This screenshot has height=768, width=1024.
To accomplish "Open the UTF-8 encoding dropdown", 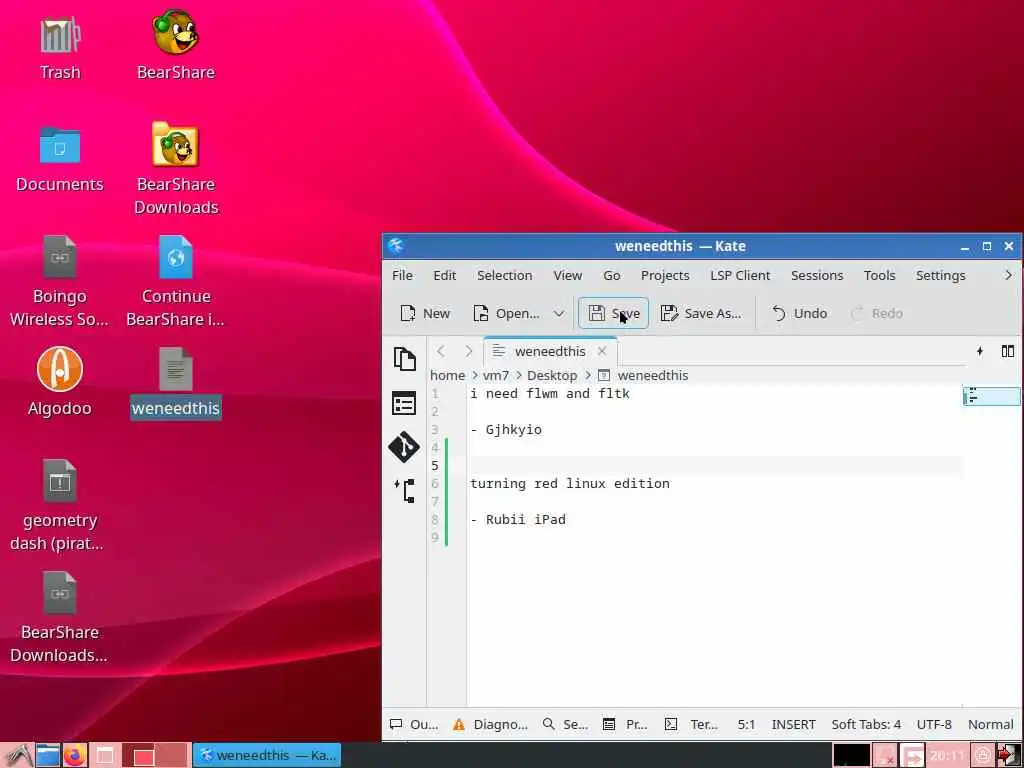I will coord(934,724).
